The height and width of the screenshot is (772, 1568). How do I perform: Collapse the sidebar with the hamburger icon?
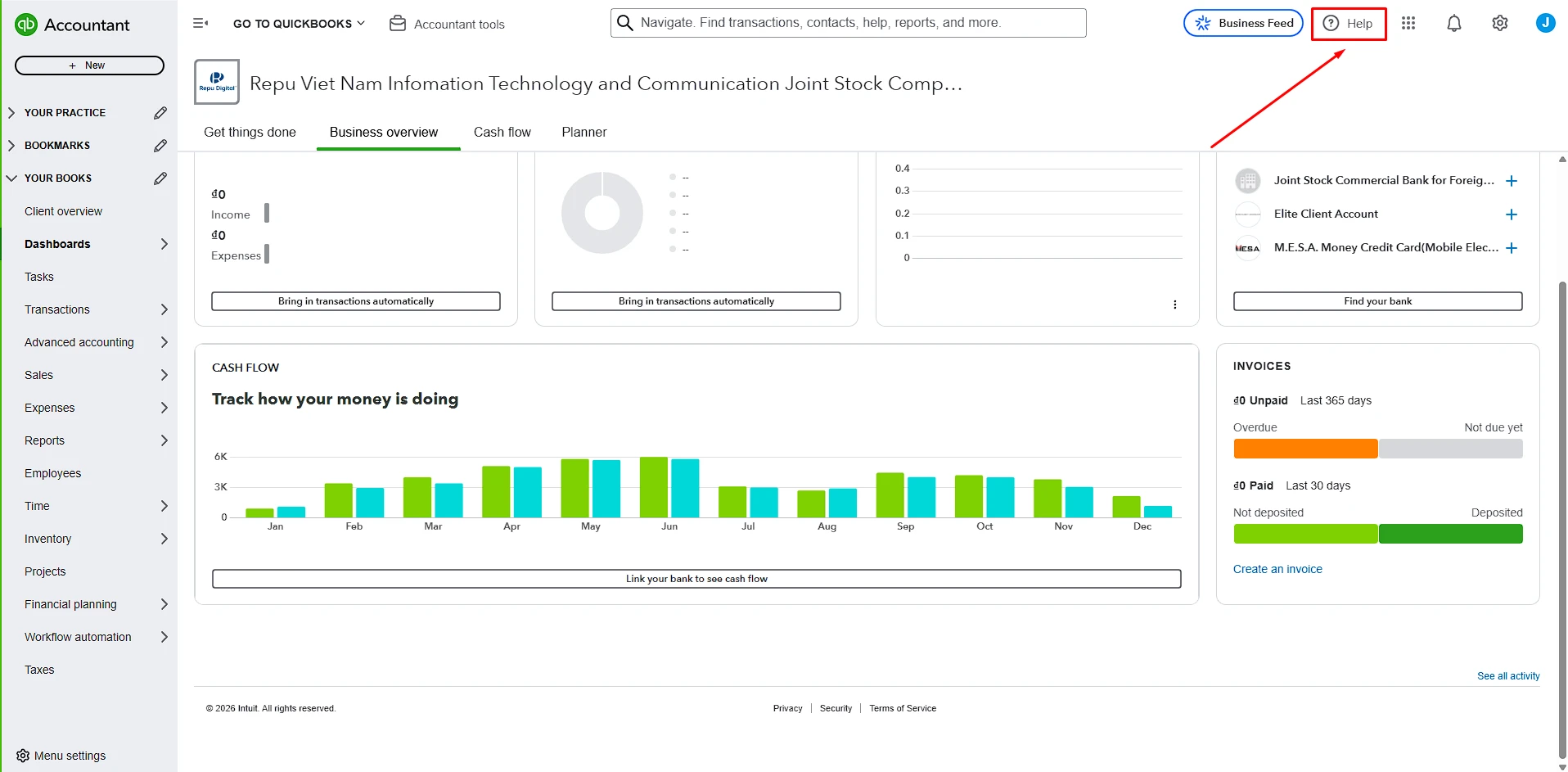(201, 24)
